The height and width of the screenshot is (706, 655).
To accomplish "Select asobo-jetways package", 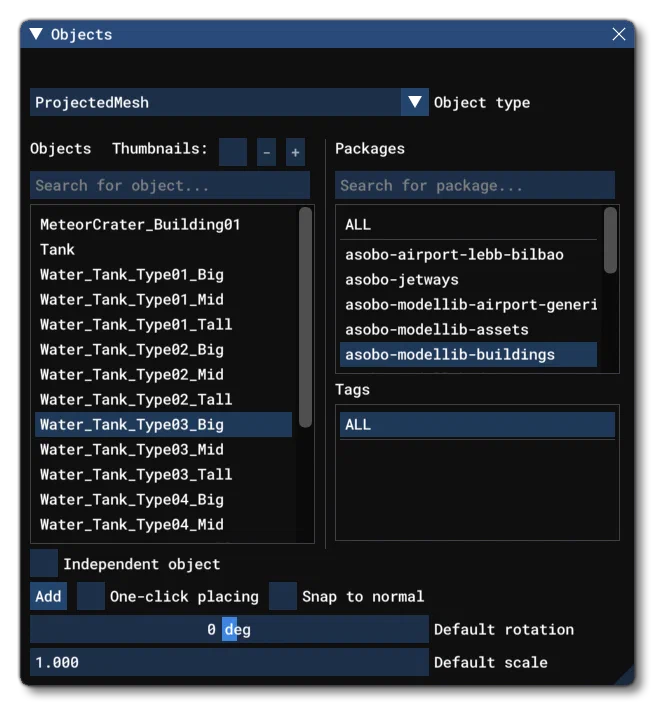I will pos(468,279).
